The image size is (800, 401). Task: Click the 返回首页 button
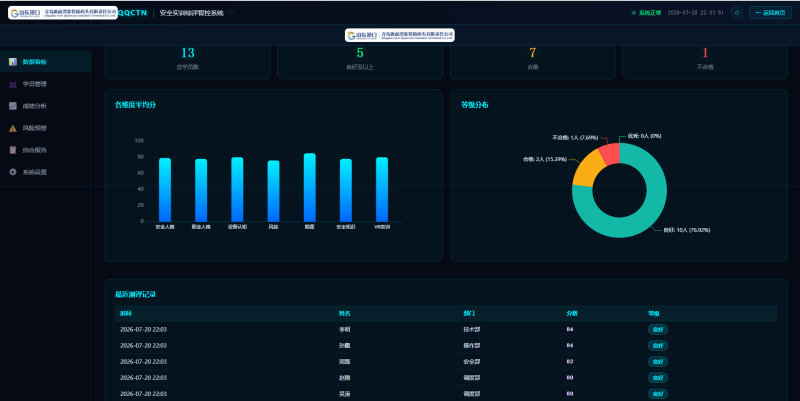770,13
